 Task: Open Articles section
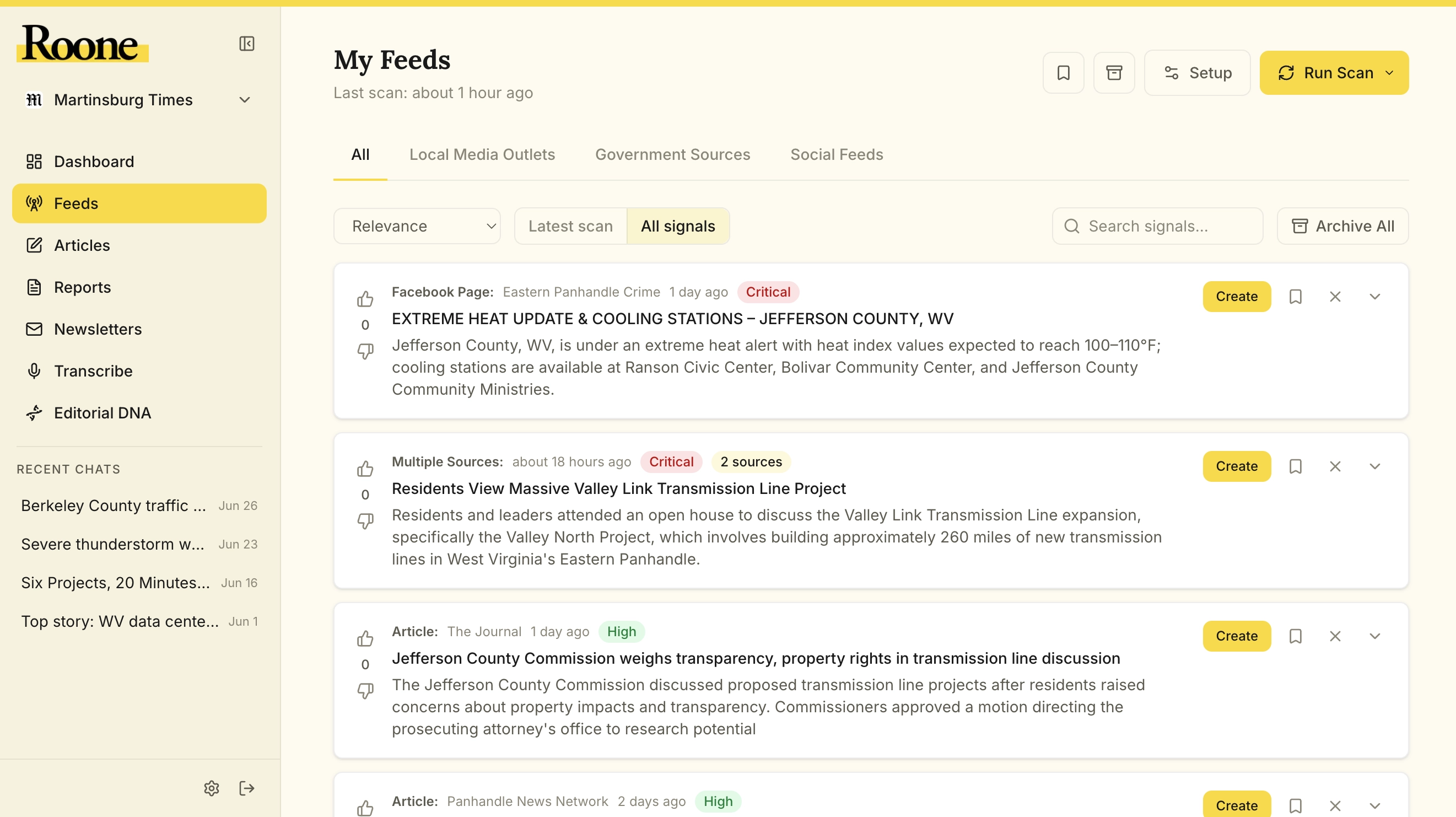[x=139, y=245]
